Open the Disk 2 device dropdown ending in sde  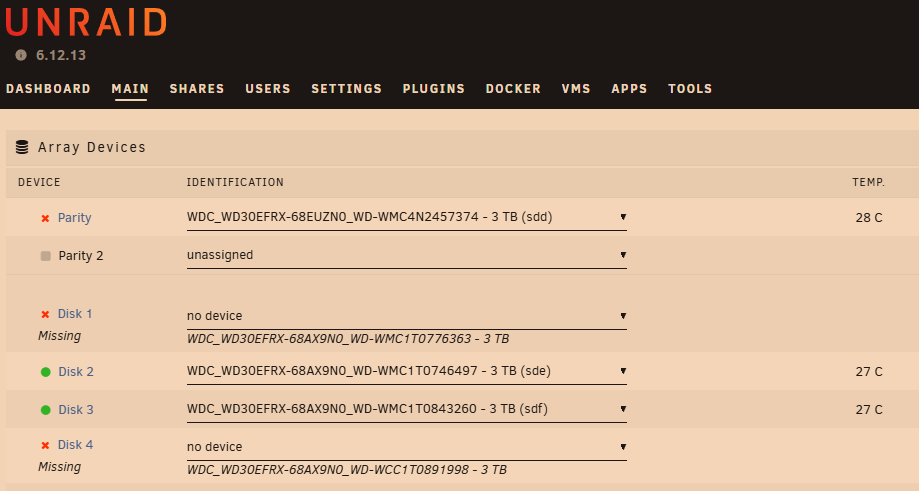tap(407, 371)
